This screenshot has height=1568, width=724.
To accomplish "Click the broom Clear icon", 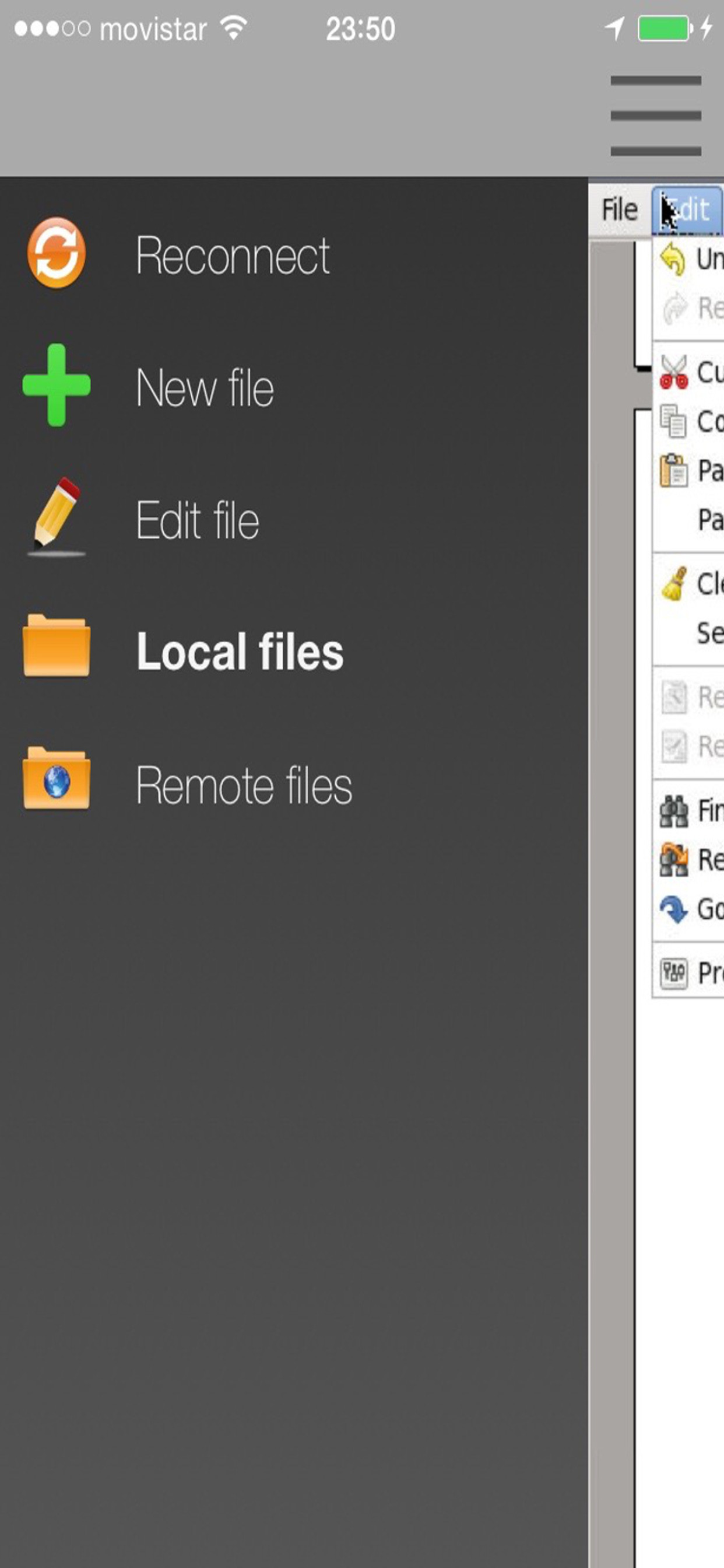I will 674,584.
